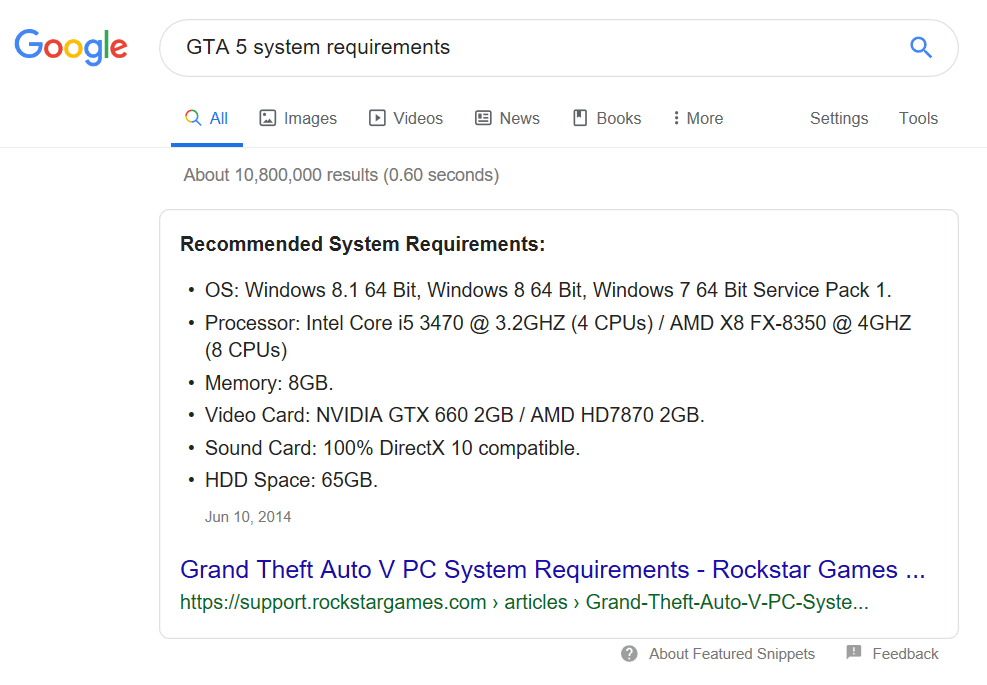The width and height of the screenshot is (987, 685).
Task: Click the 'About 10,800,000 results' text
Action: tap(341, 175)
